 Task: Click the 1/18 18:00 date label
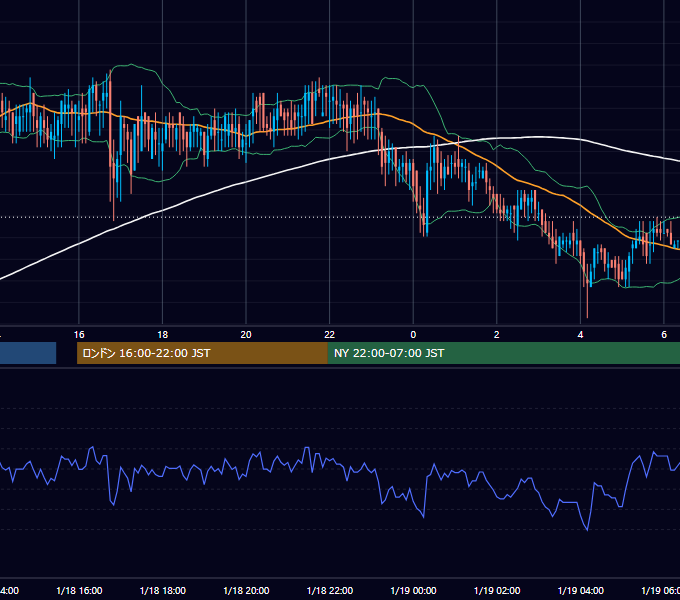[163, 590]
